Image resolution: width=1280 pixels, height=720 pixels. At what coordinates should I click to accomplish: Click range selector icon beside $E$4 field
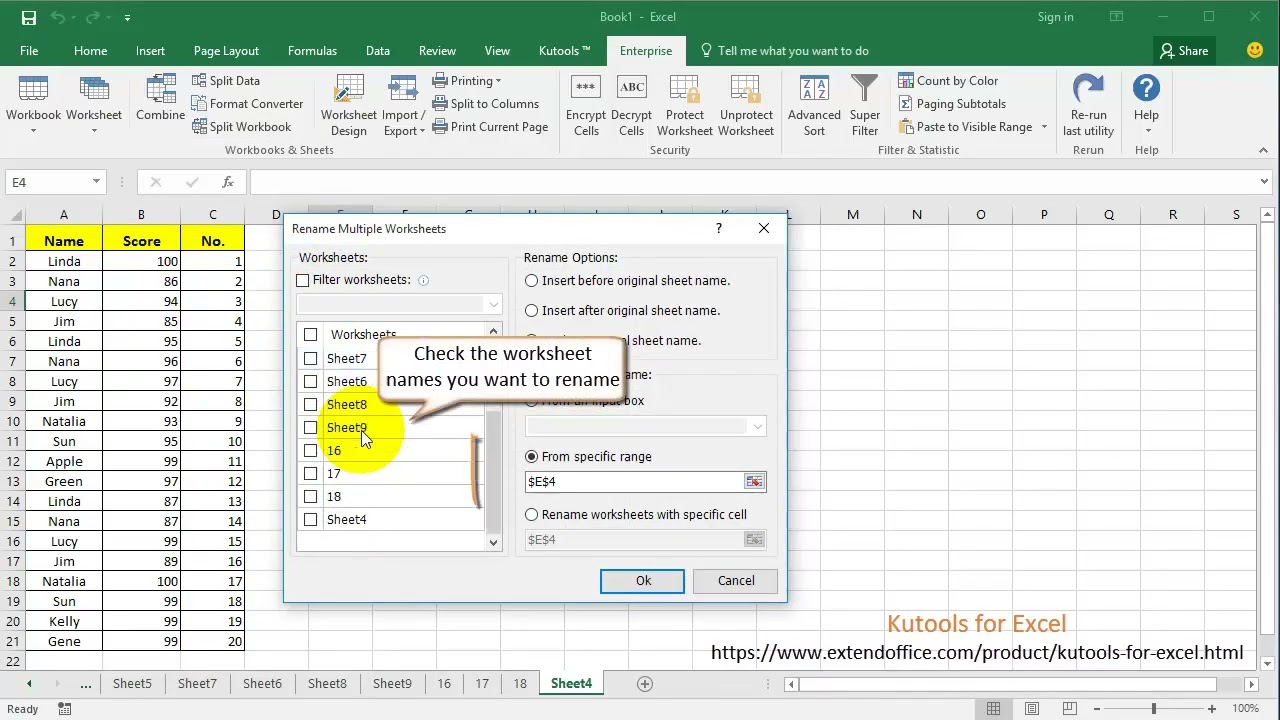(x=755, y=482)
